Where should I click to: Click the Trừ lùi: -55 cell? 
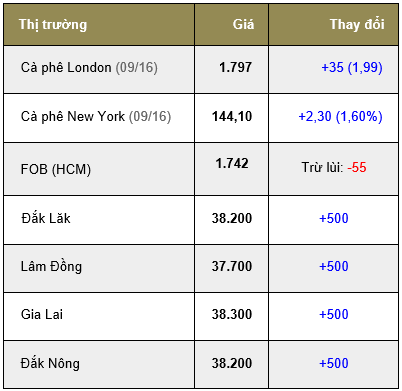(x=333, y=169)
